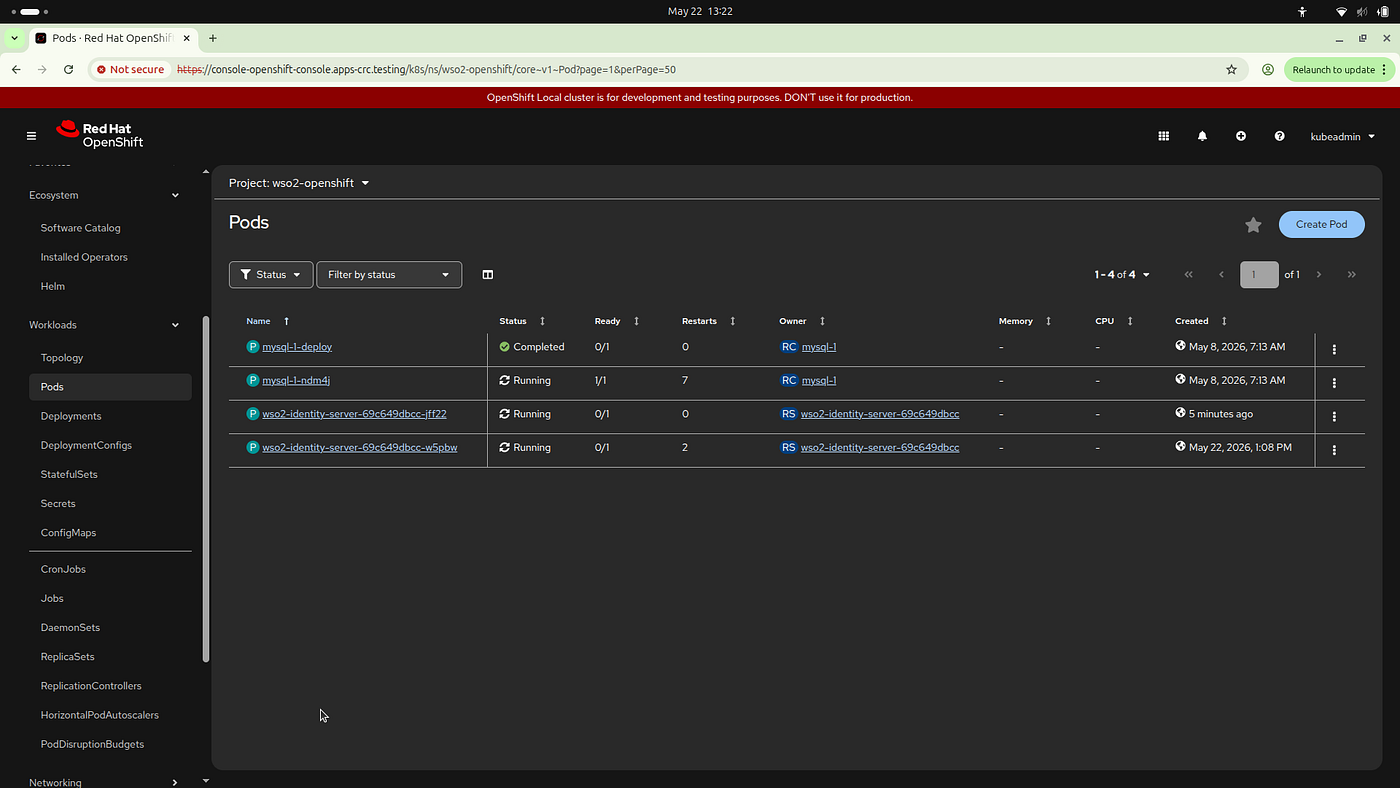
Task: Open kebab menu for w5pbw pod row
Action: click(1334, 450)
